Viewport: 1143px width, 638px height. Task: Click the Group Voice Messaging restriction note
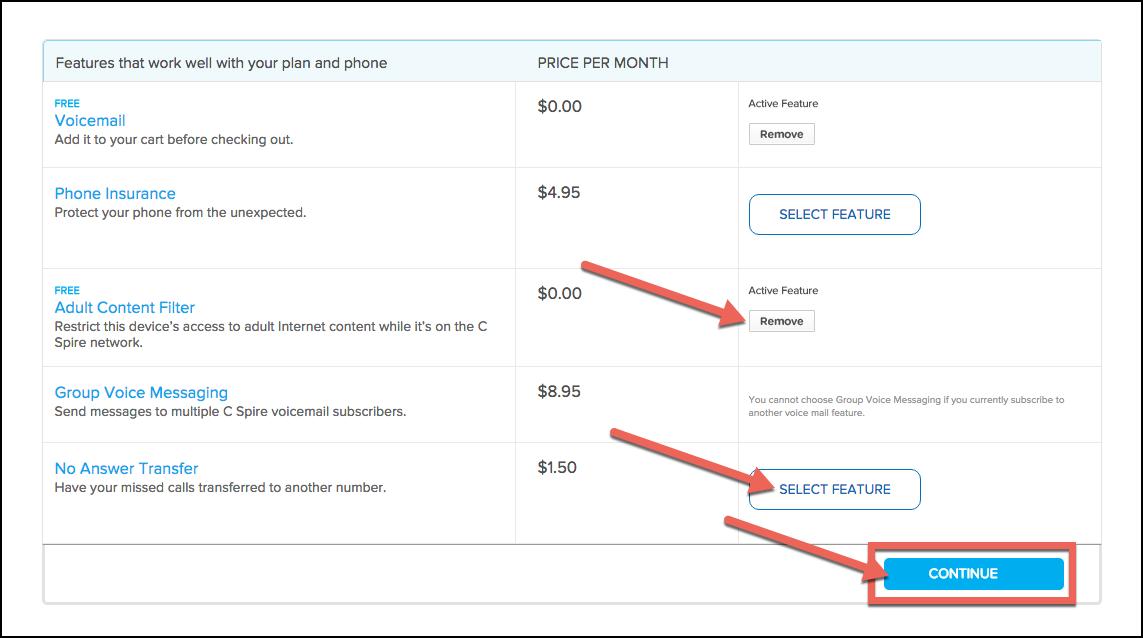906,406
